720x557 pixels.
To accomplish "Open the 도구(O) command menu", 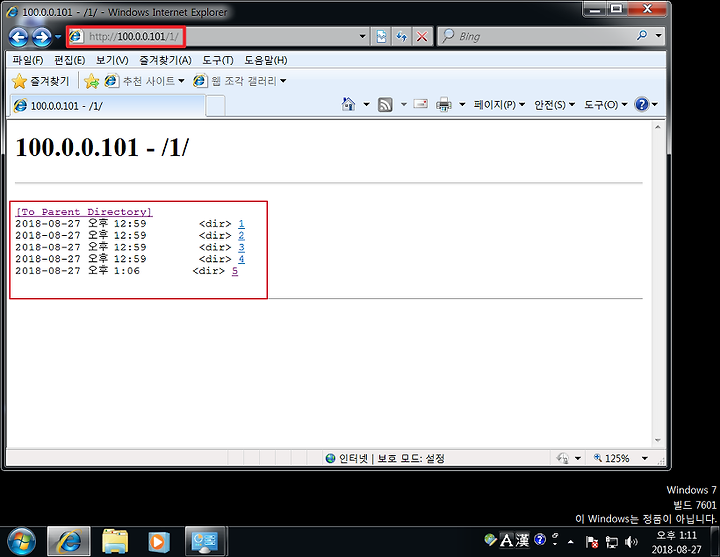I will [x=606, y=105].
